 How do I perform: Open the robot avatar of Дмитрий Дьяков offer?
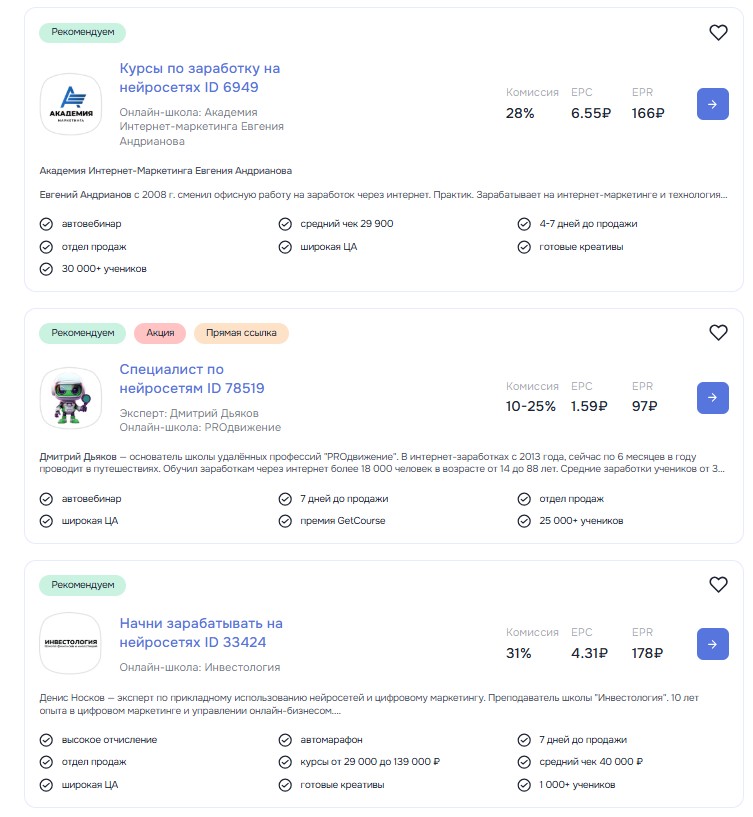70,398
